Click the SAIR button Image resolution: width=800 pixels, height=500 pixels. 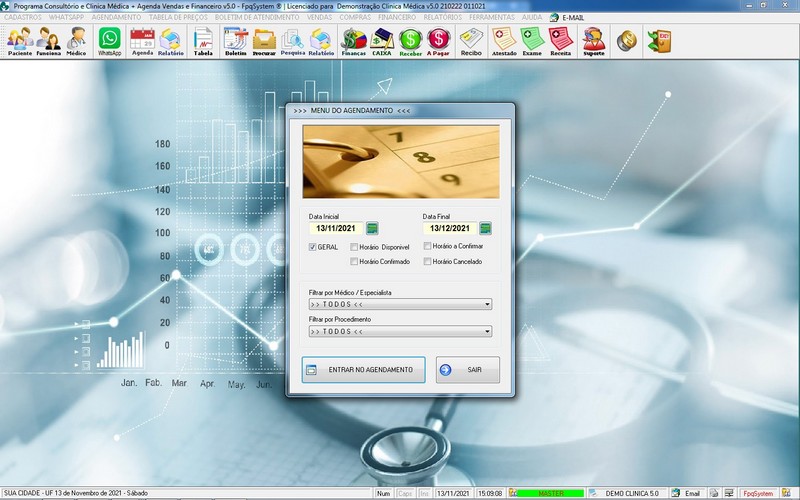click(x=467, y=370)
